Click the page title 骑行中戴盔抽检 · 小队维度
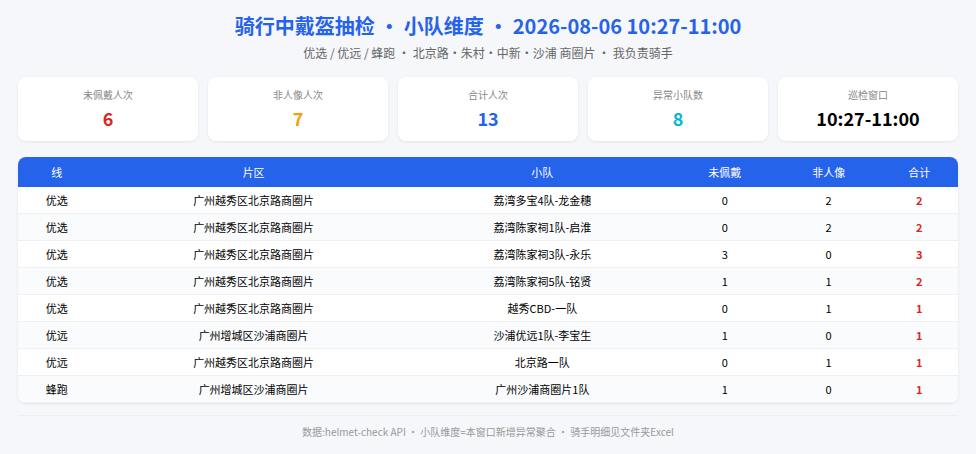Image resolution: width=976 pixels, height=454 pixels. point(359,27)
